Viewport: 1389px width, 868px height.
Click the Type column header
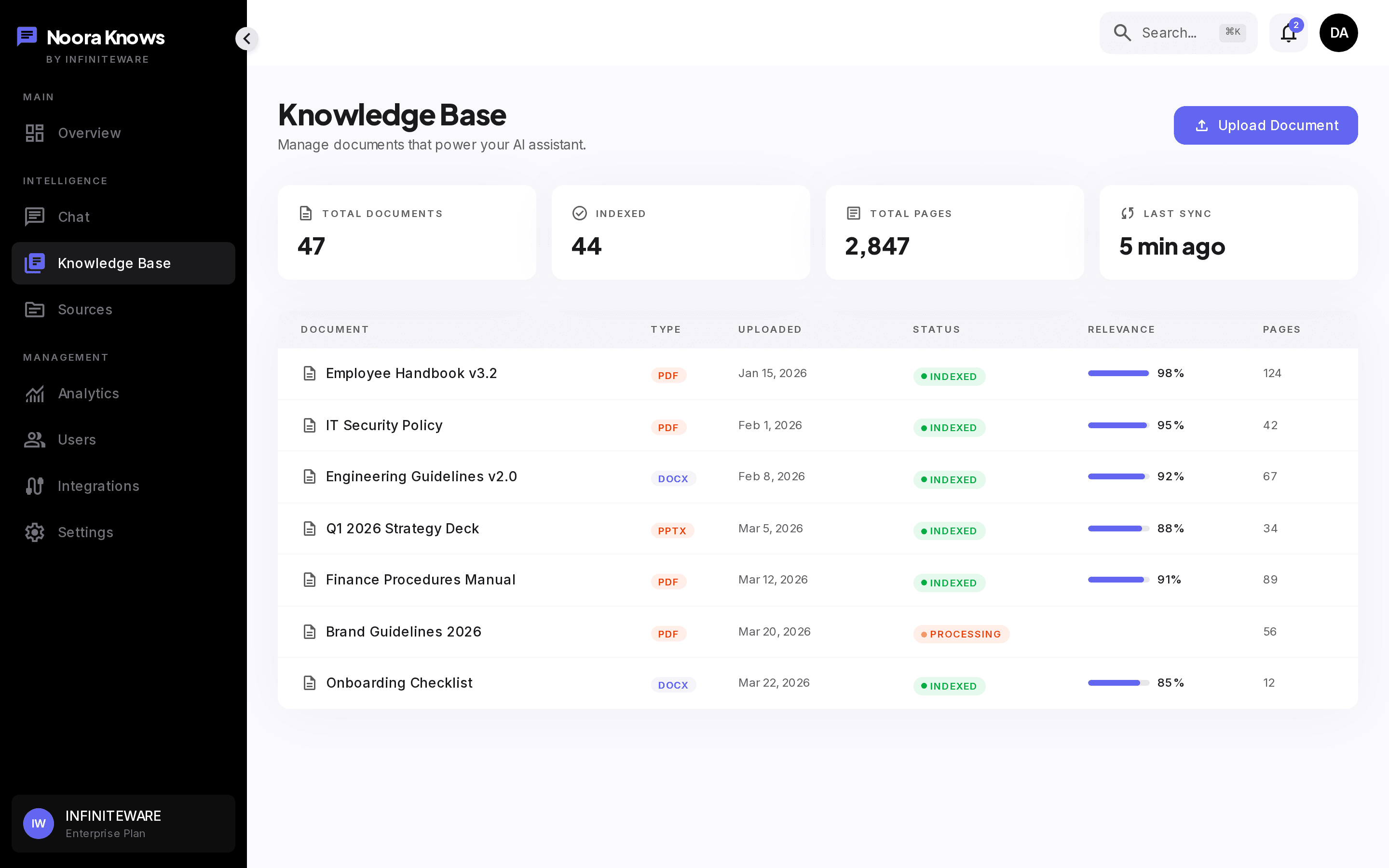(x=666, y=329)
